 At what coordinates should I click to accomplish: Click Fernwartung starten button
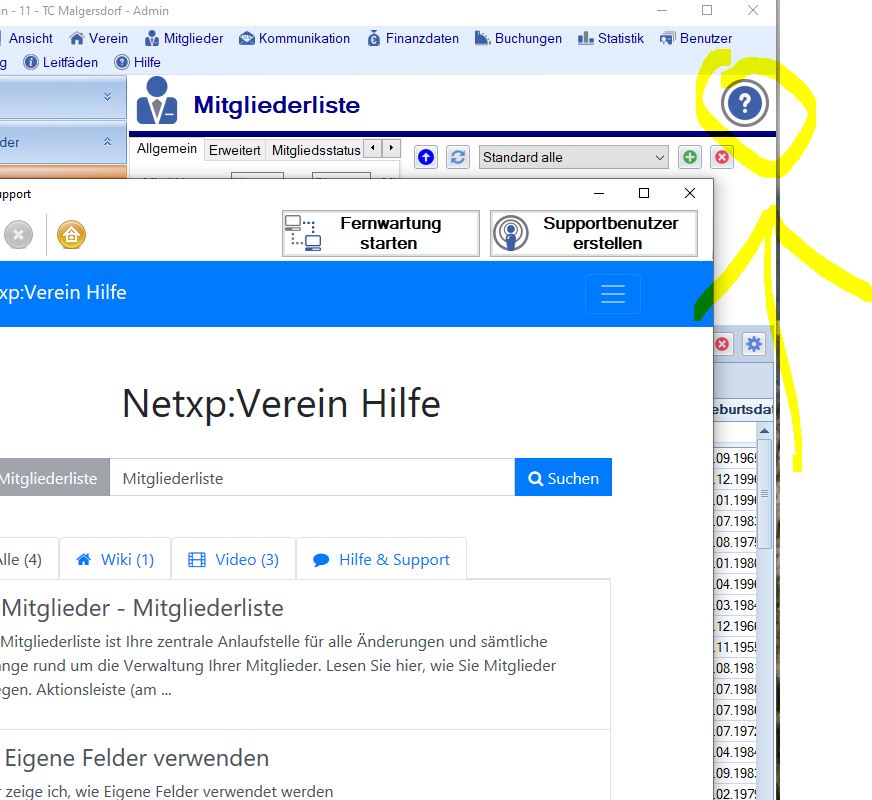(x=381, y=233)
